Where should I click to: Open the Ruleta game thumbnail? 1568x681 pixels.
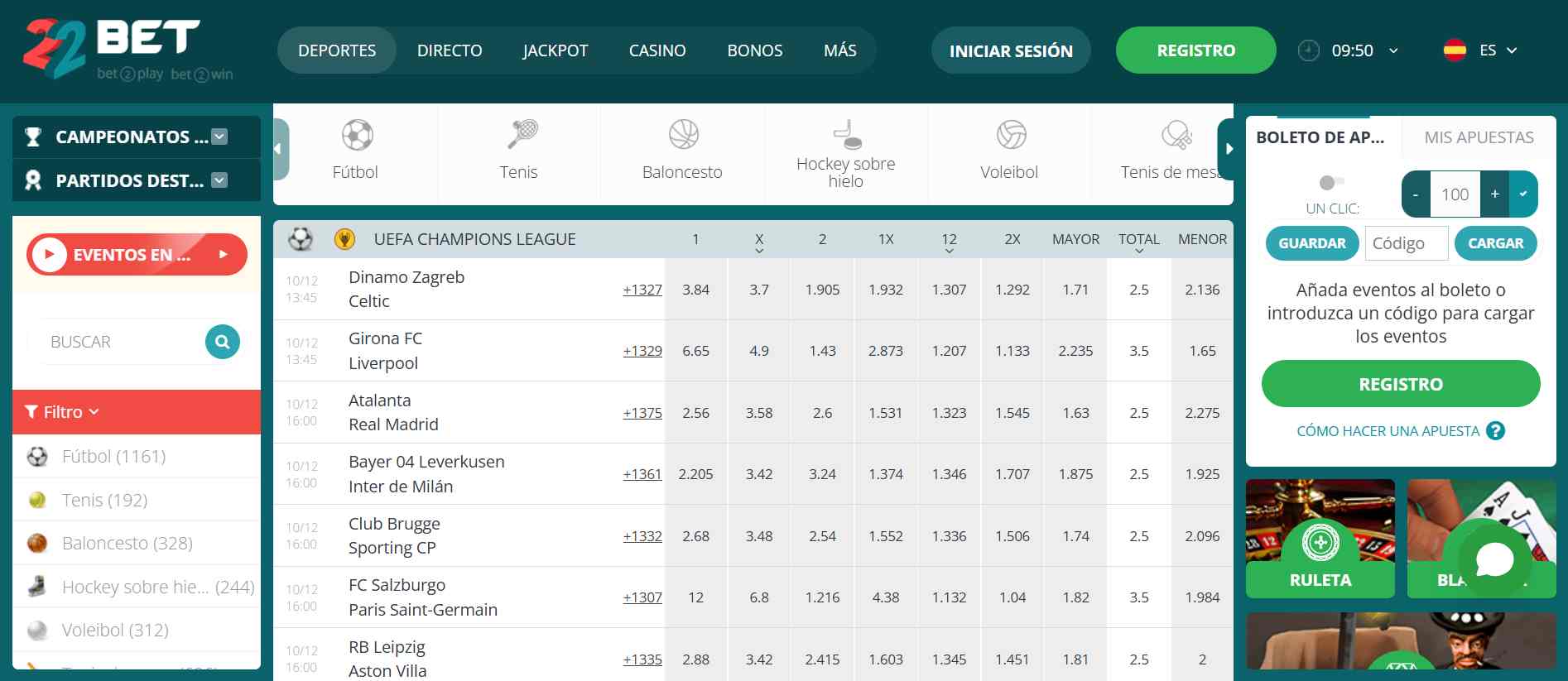coord(1320,539)
